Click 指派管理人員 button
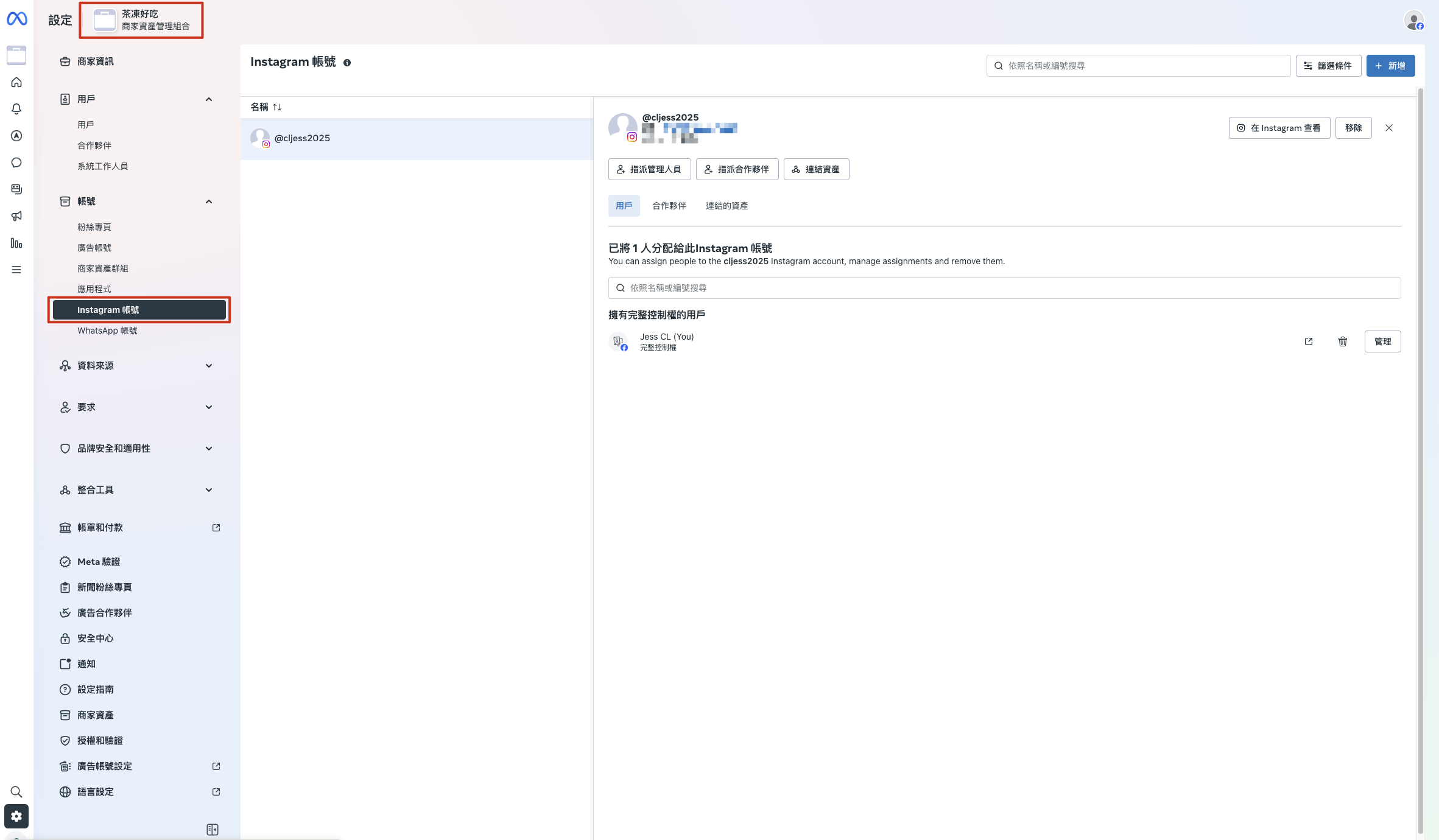This screenshot has height=840, width=1439. coord(649,169)
